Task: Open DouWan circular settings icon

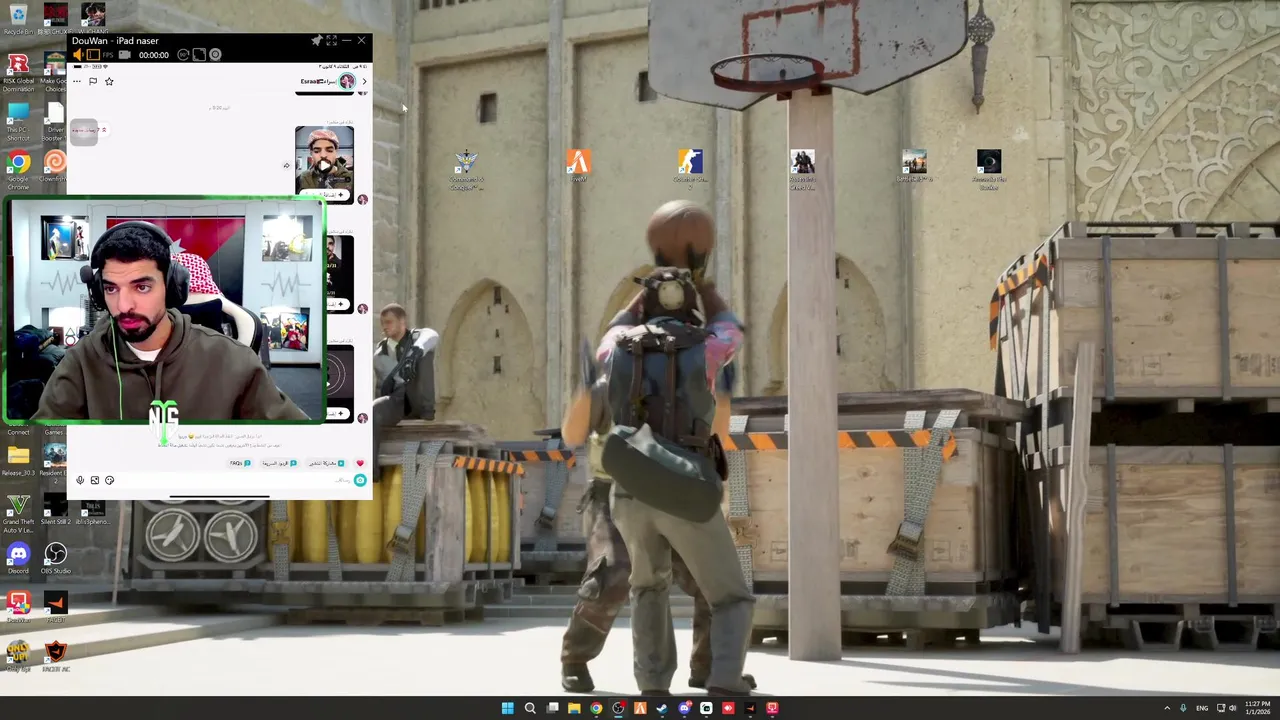Action: (x=215, y=55)
